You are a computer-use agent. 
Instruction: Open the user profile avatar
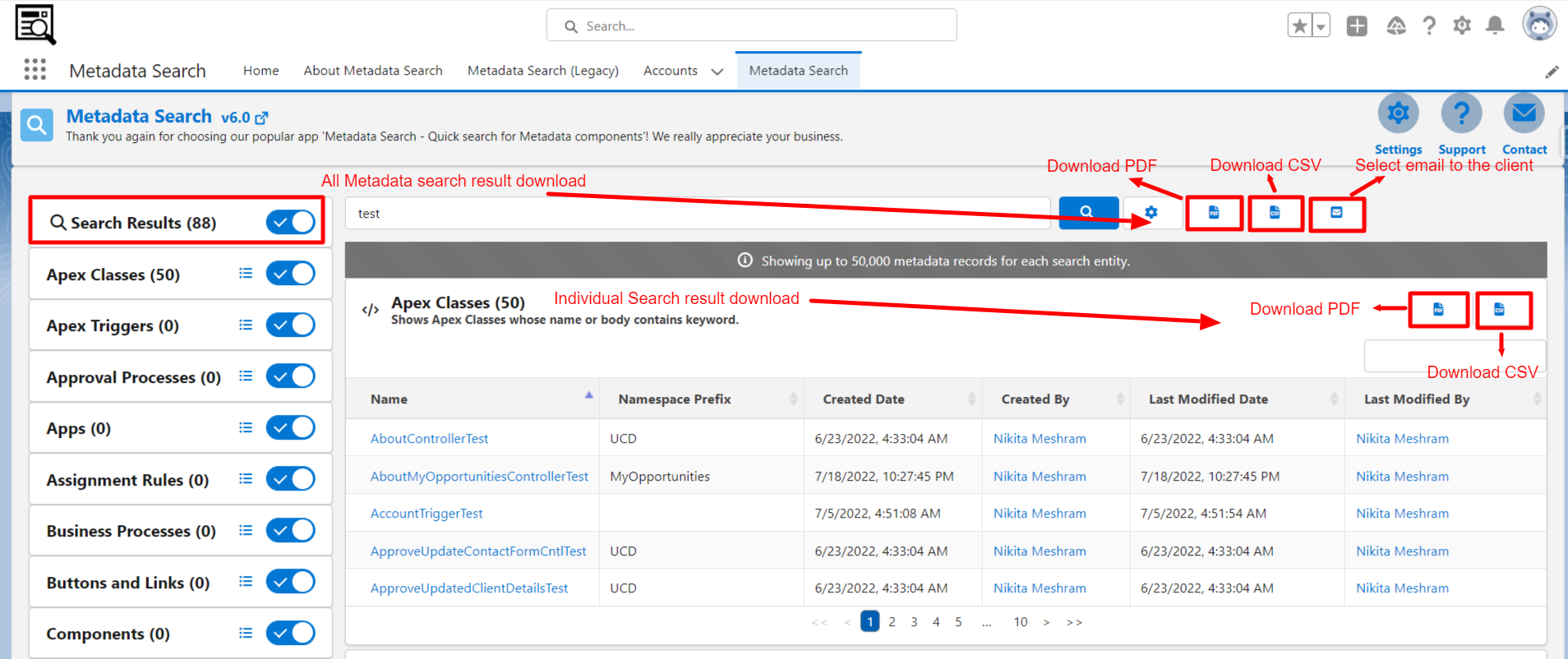(1539, 24)
